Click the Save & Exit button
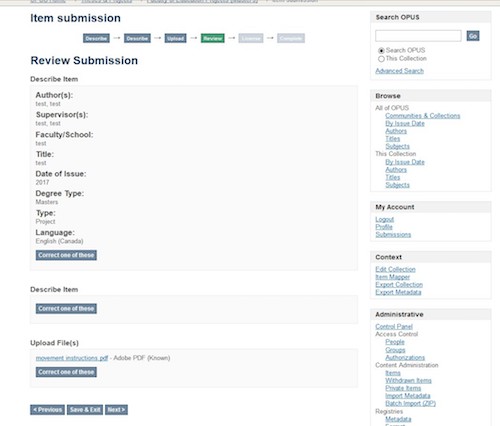500x426 pixels. tap(85, 410)
